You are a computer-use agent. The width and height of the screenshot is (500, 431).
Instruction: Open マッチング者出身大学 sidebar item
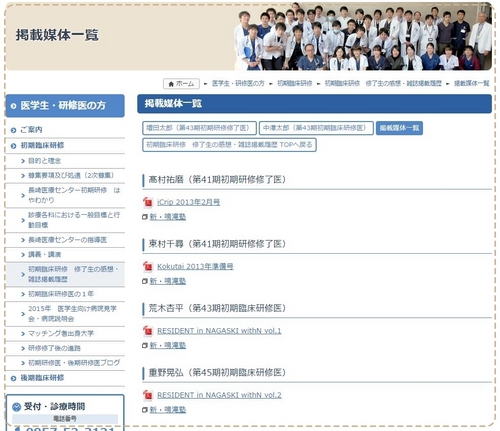[x=61, y=333]
